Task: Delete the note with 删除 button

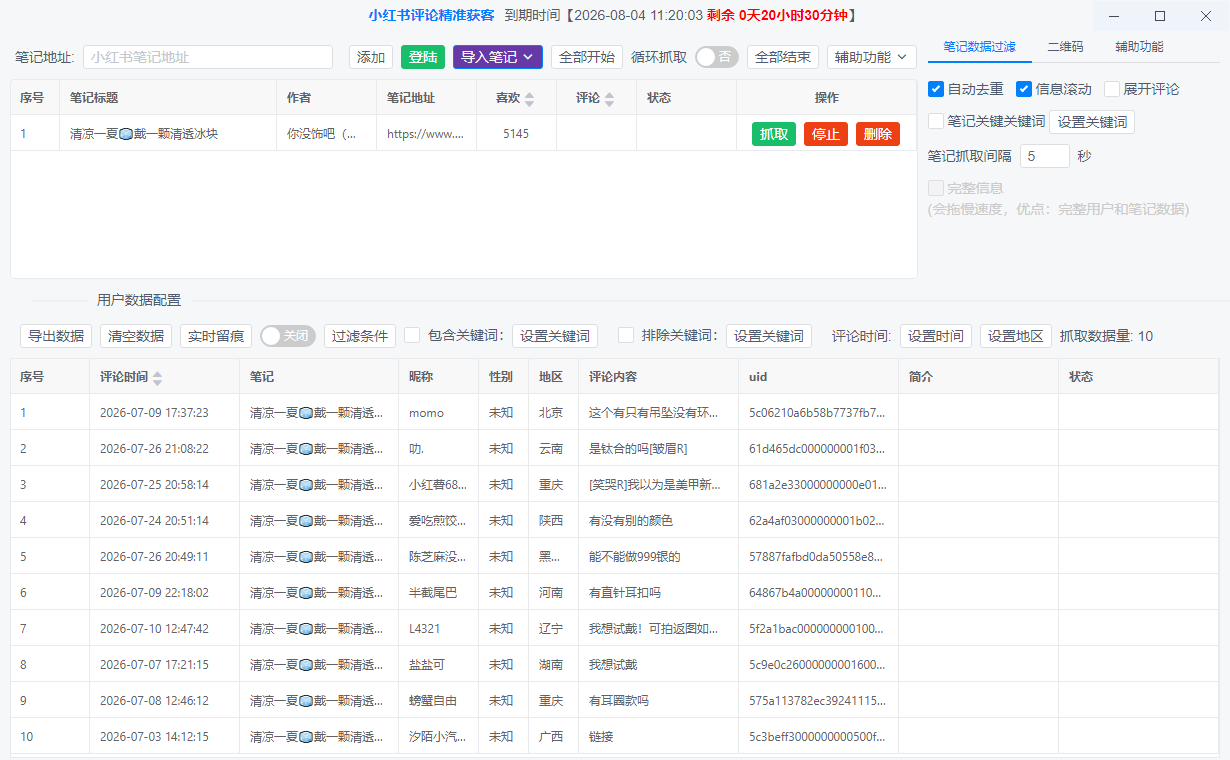Action: [x=878, y=134]
